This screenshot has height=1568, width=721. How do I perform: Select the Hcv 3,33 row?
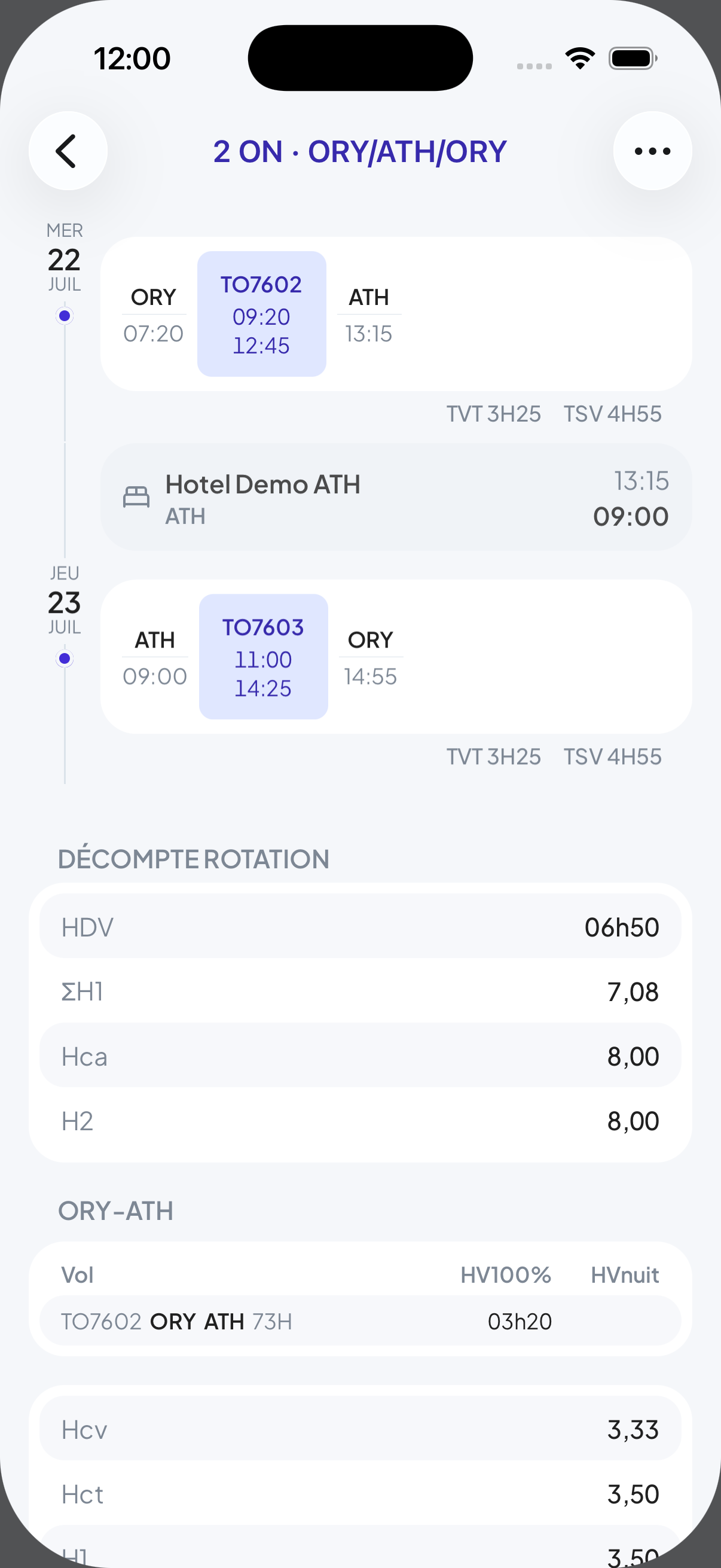(x=360, y=1429)
